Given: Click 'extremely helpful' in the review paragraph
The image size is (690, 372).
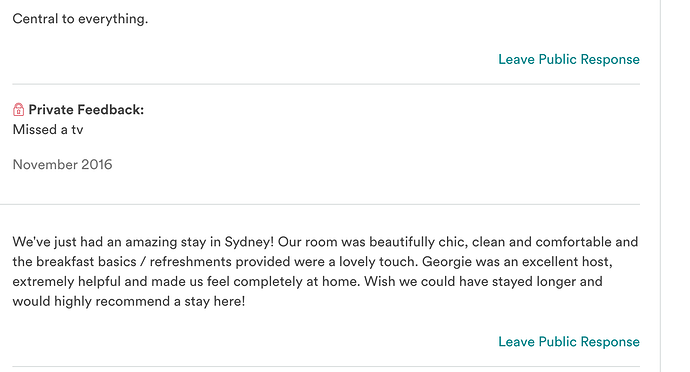Looking at the screenshot, I should pos(66,282).
